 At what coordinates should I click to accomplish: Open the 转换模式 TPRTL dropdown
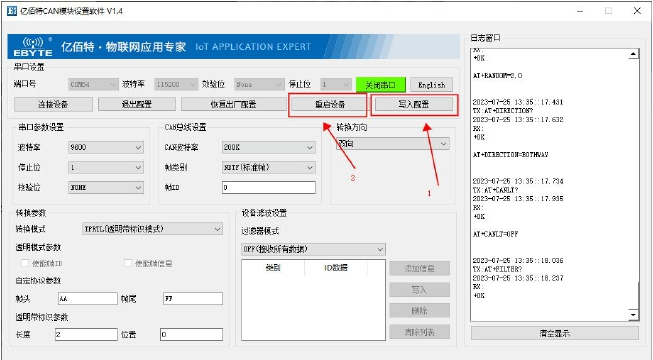click(x=152, y=229)
